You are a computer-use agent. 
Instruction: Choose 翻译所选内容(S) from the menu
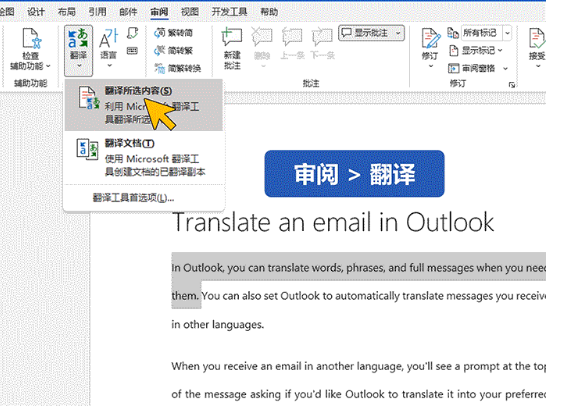click(x=144, y=105)
